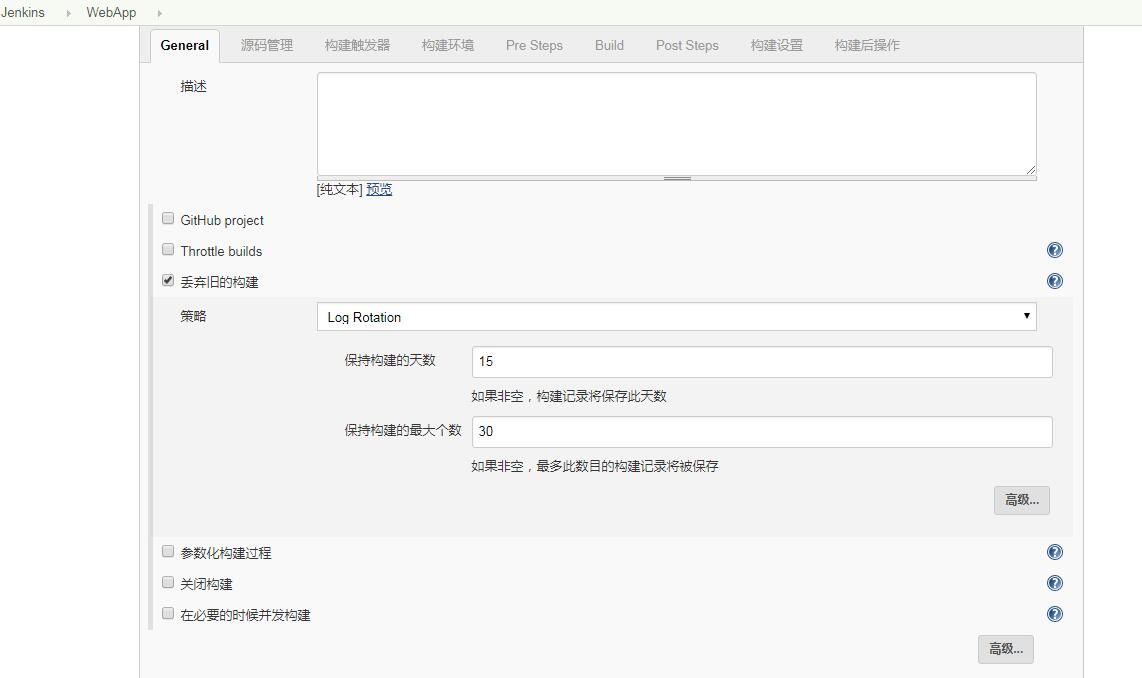
Task: Expand the breadcrumb arrow after Jenkins
Action: pos(68,13)
